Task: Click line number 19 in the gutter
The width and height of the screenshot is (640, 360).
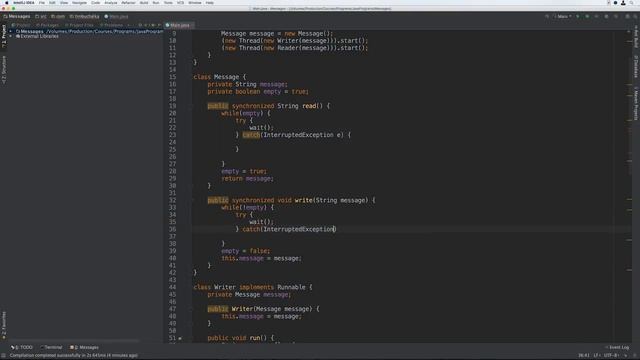Action: pyautogui.click(x=172, y=106)
